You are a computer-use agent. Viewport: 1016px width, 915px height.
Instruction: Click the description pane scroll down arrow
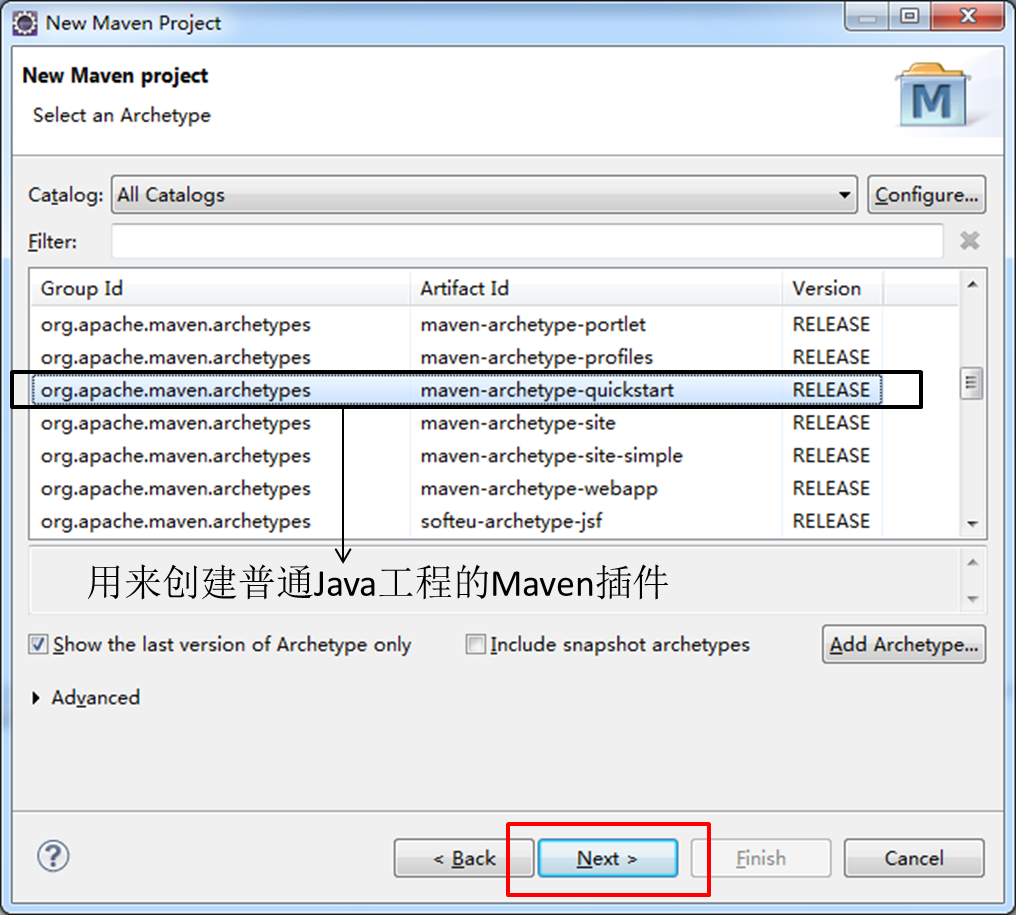pos(973,599)
